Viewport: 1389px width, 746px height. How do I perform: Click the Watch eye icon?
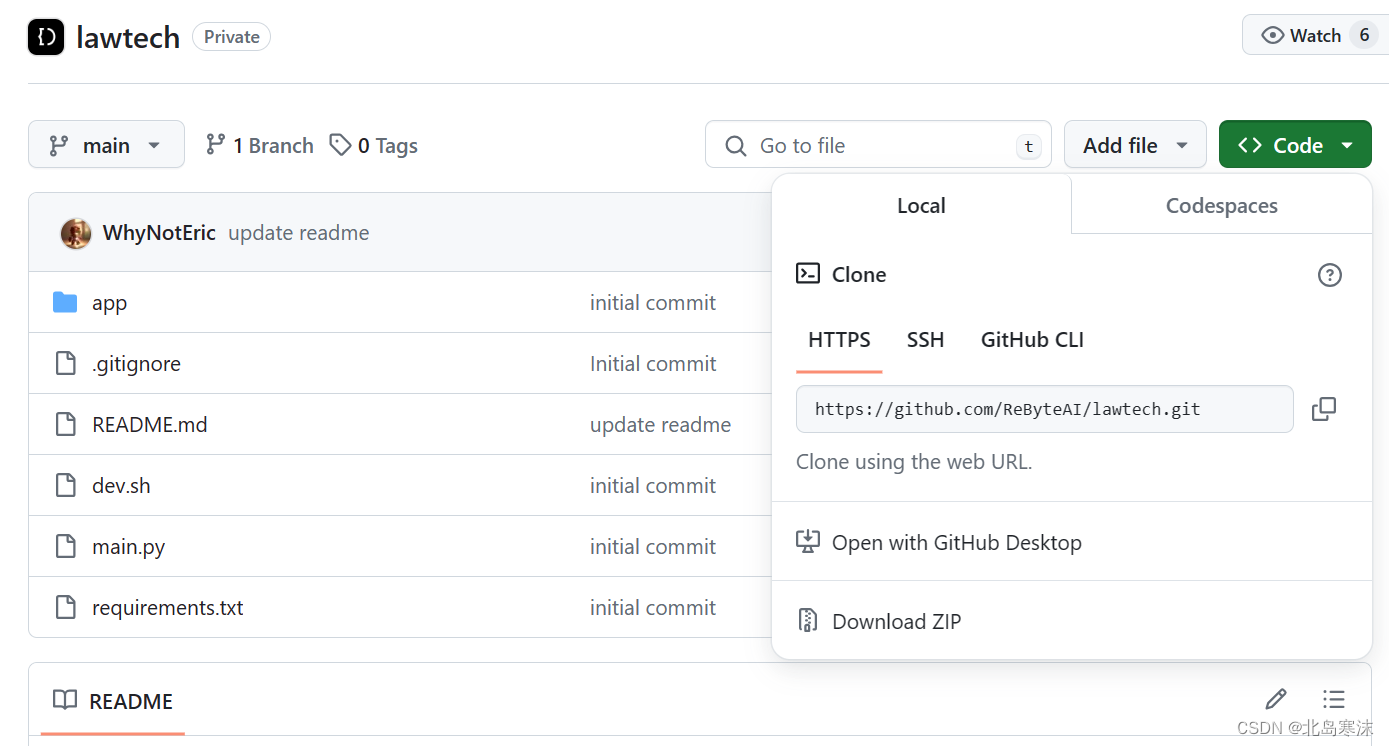pos(1272,35)
